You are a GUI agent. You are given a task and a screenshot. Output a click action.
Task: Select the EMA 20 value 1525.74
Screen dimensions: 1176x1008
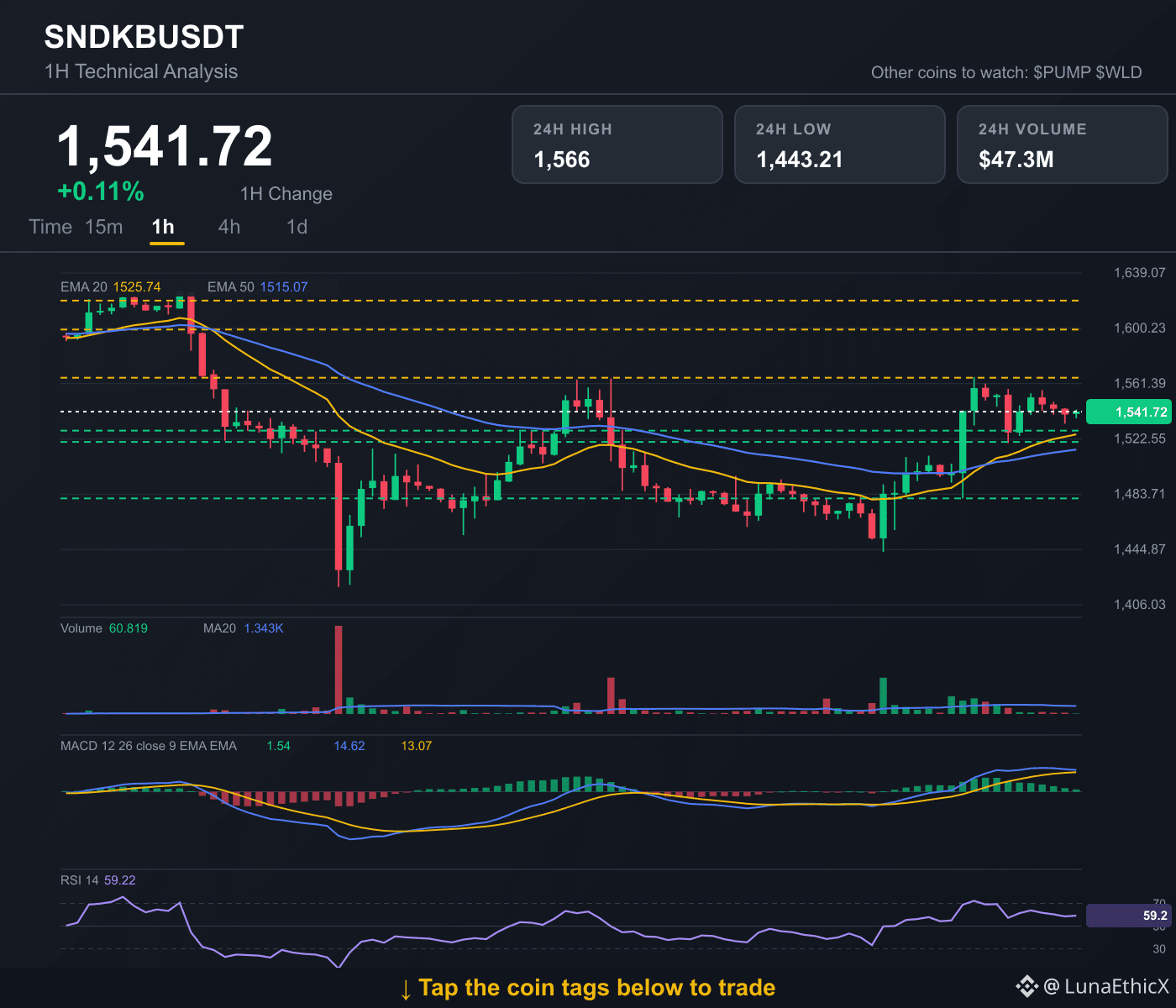pos(137,287)
